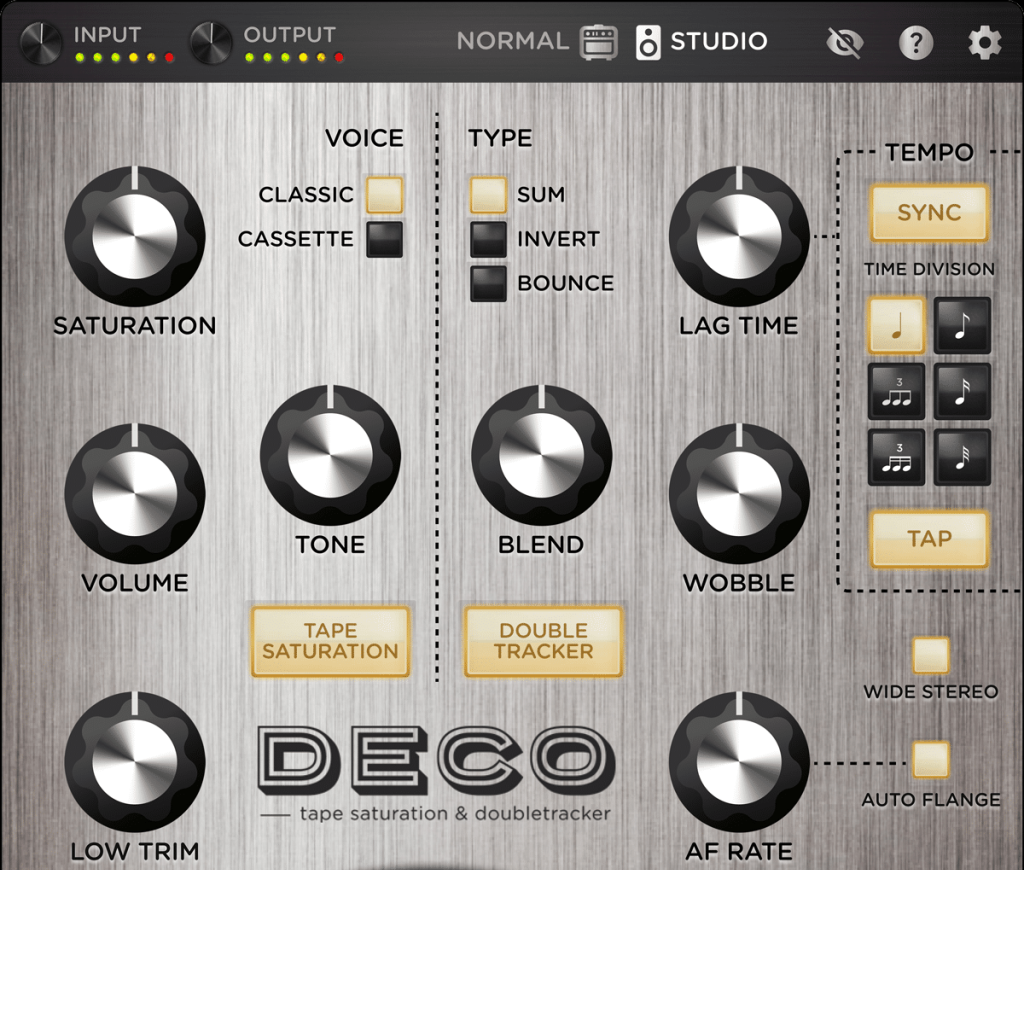Click the speaker cabinet icon beside STUDIO
The height and width of the screenshot is (1014, 1024).
pos(649,41)
